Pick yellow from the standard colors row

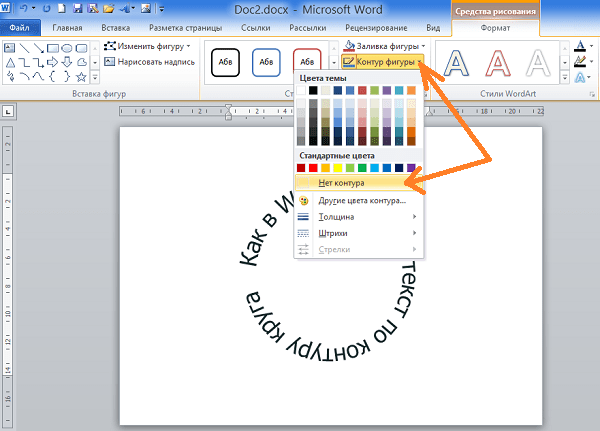coord(337,168)
